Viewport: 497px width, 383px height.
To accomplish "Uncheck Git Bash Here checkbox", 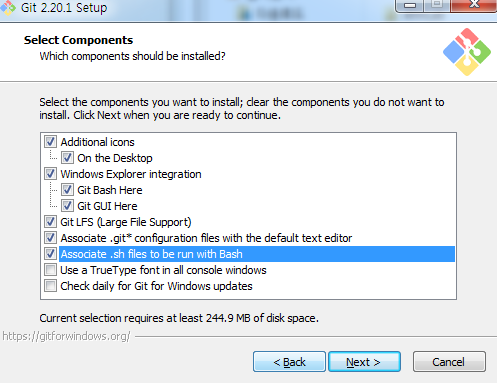I will pyautogui.click(x=67, y=190).
